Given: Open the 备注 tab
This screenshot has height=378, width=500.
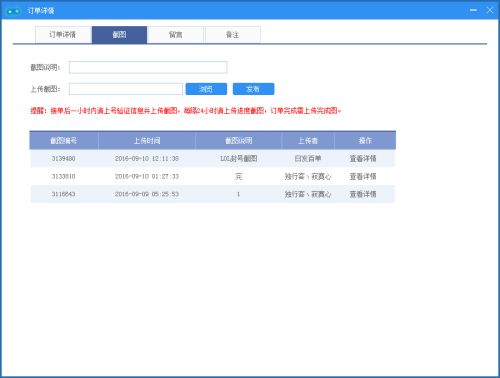Looking at the screenshot, I should [x=233, y=35].
